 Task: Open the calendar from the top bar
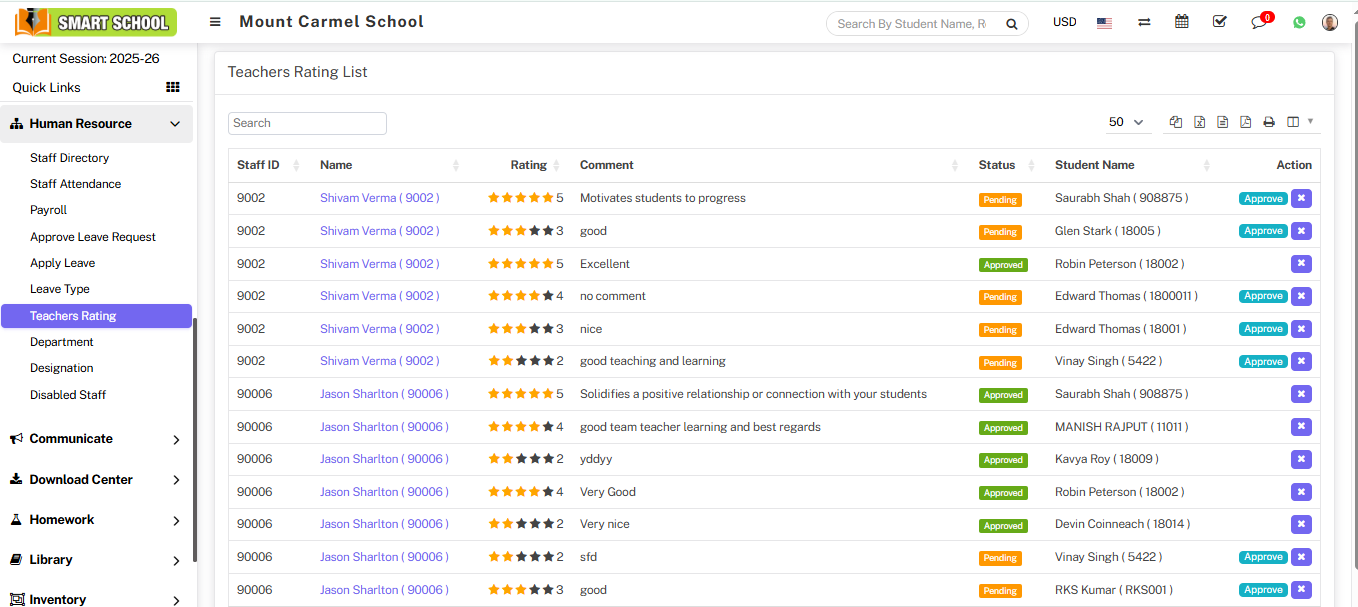point(1181,21)
